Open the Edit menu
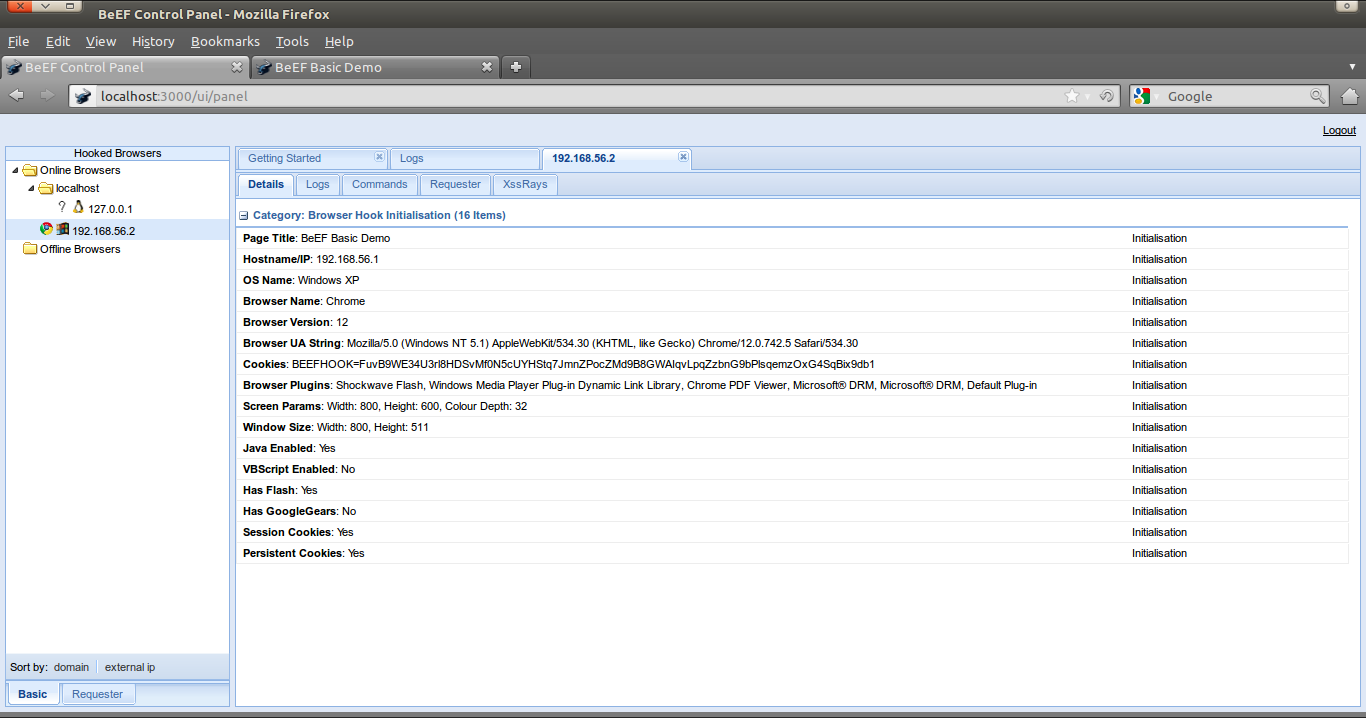The width and height of the screenshot is (1366, 718). point(58,41)
